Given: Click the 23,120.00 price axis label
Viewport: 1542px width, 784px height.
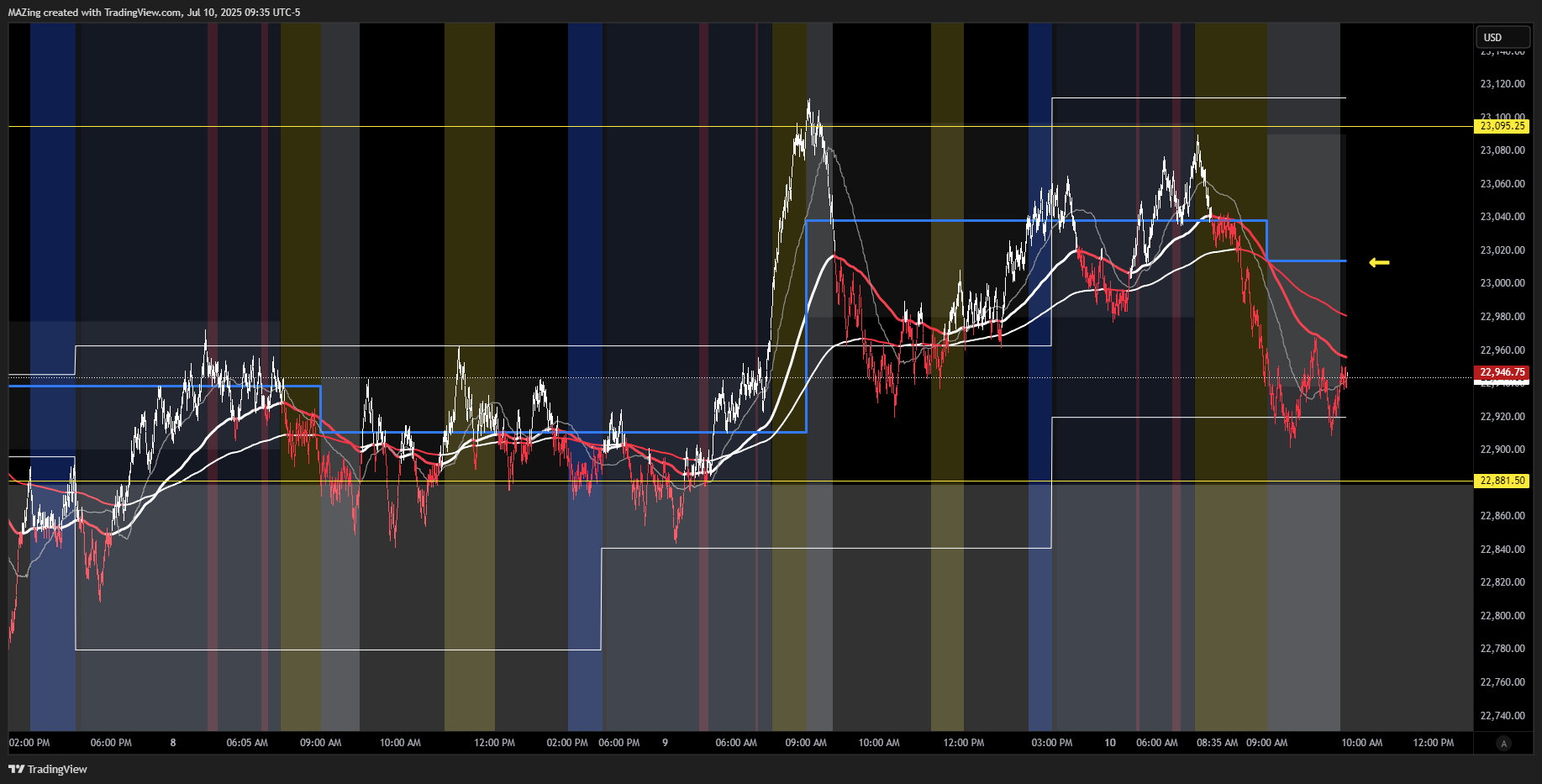Looking at the screenshot, I should click(1503, 84).
